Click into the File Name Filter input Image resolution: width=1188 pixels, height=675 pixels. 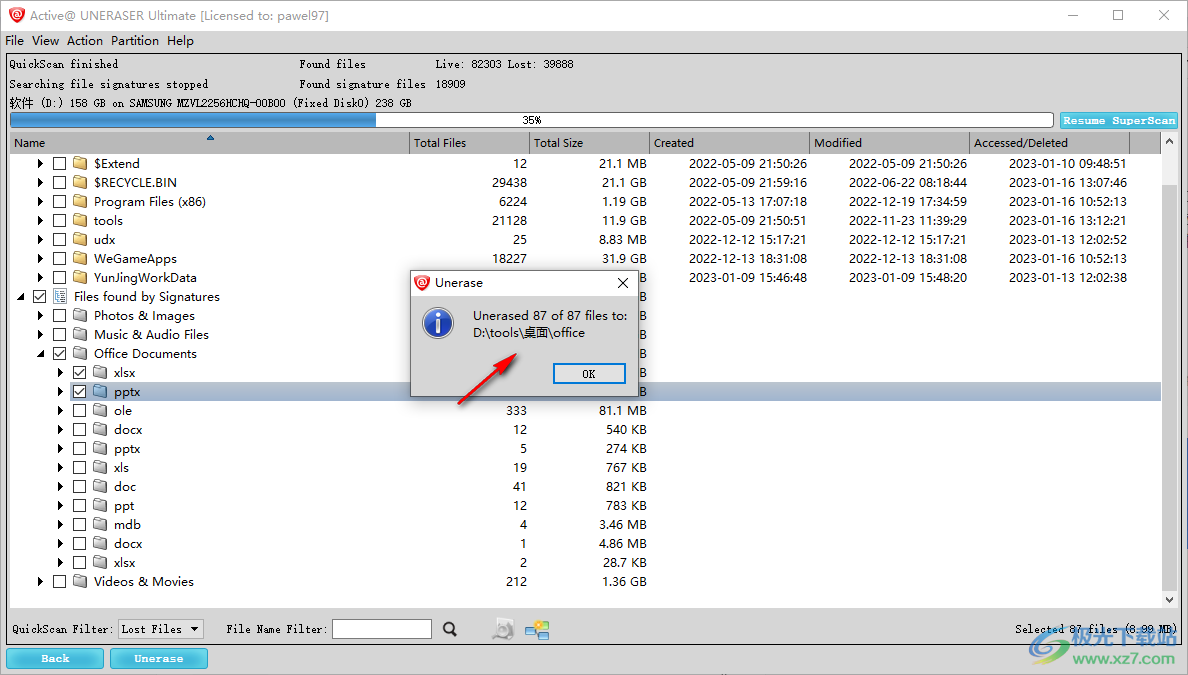(382, 629)
